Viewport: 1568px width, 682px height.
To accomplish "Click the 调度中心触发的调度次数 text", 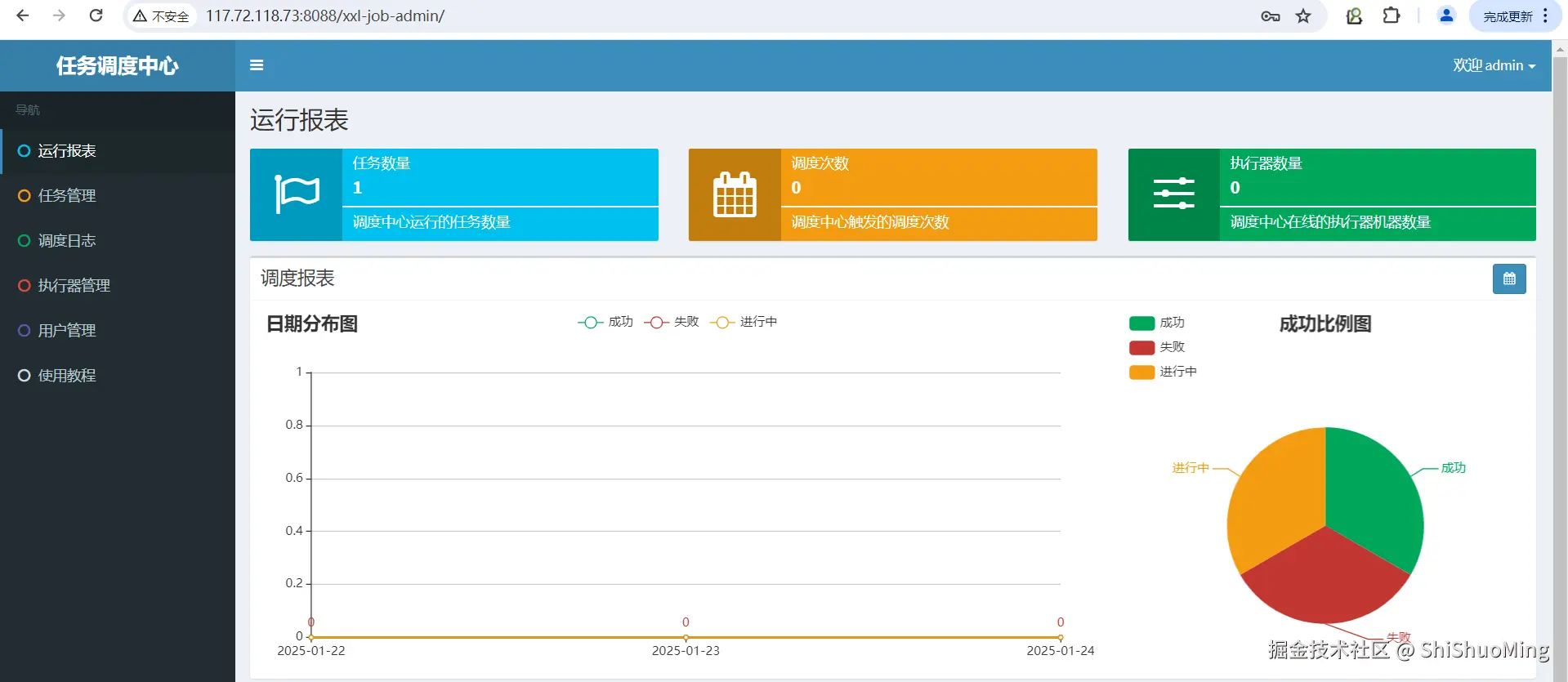I will point(870,222).
